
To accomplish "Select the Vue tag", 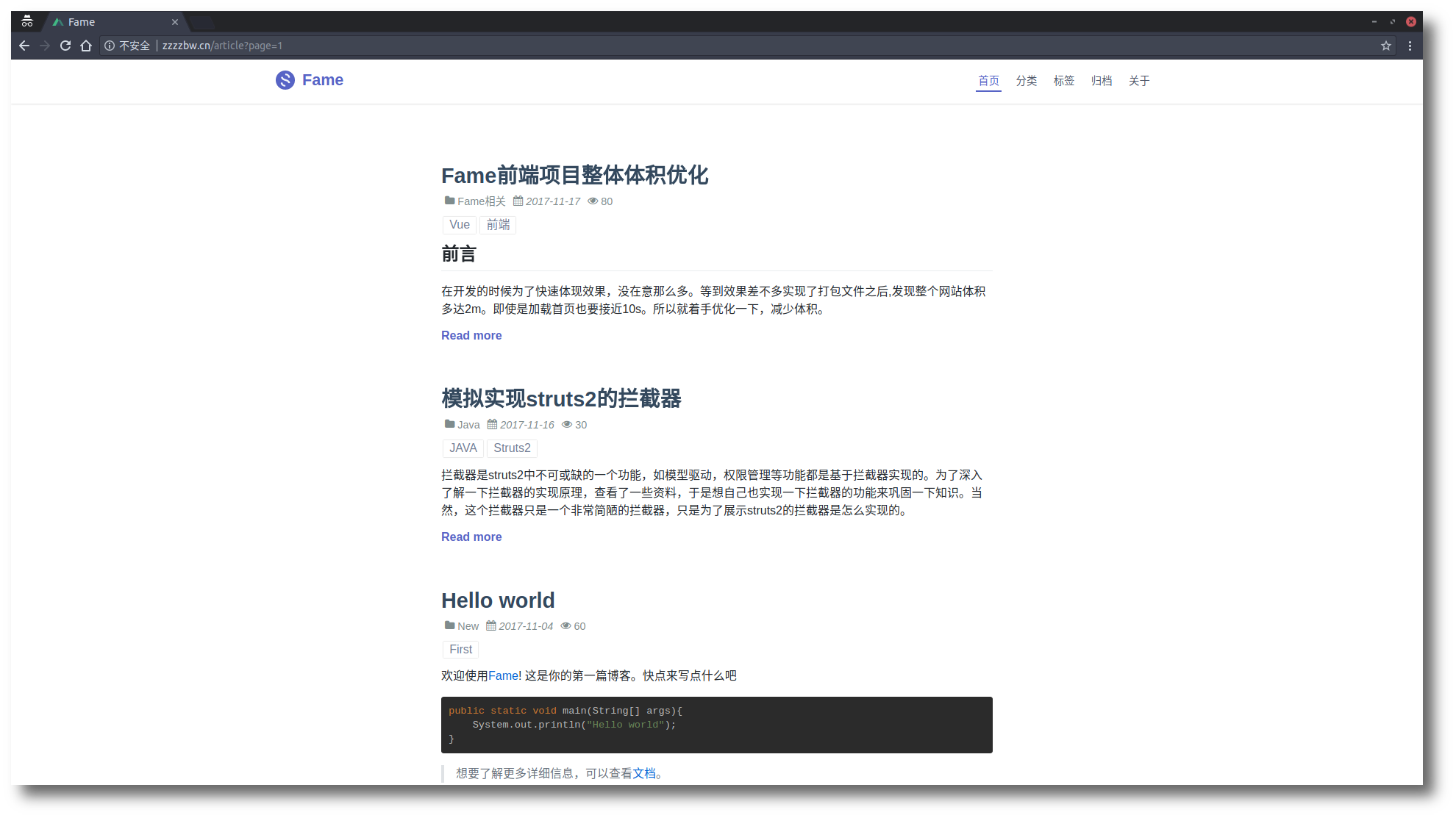I will click(460, 225).
